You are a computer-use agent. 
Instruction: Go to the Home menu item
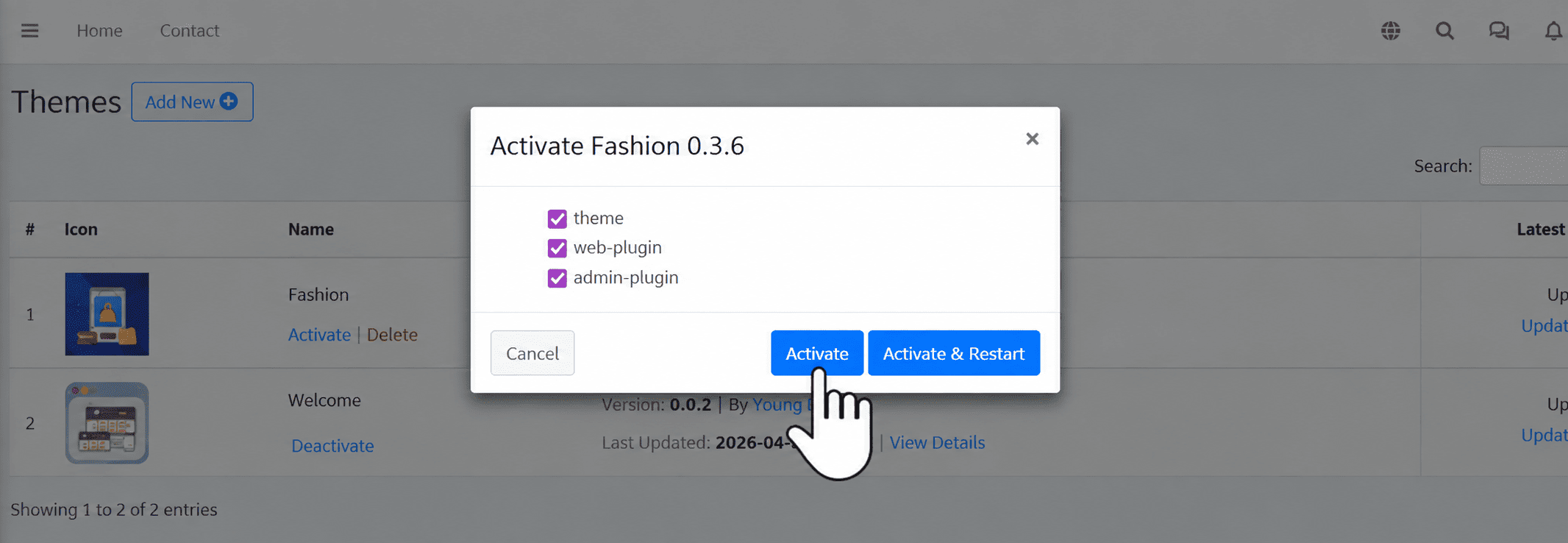point(99,31)
